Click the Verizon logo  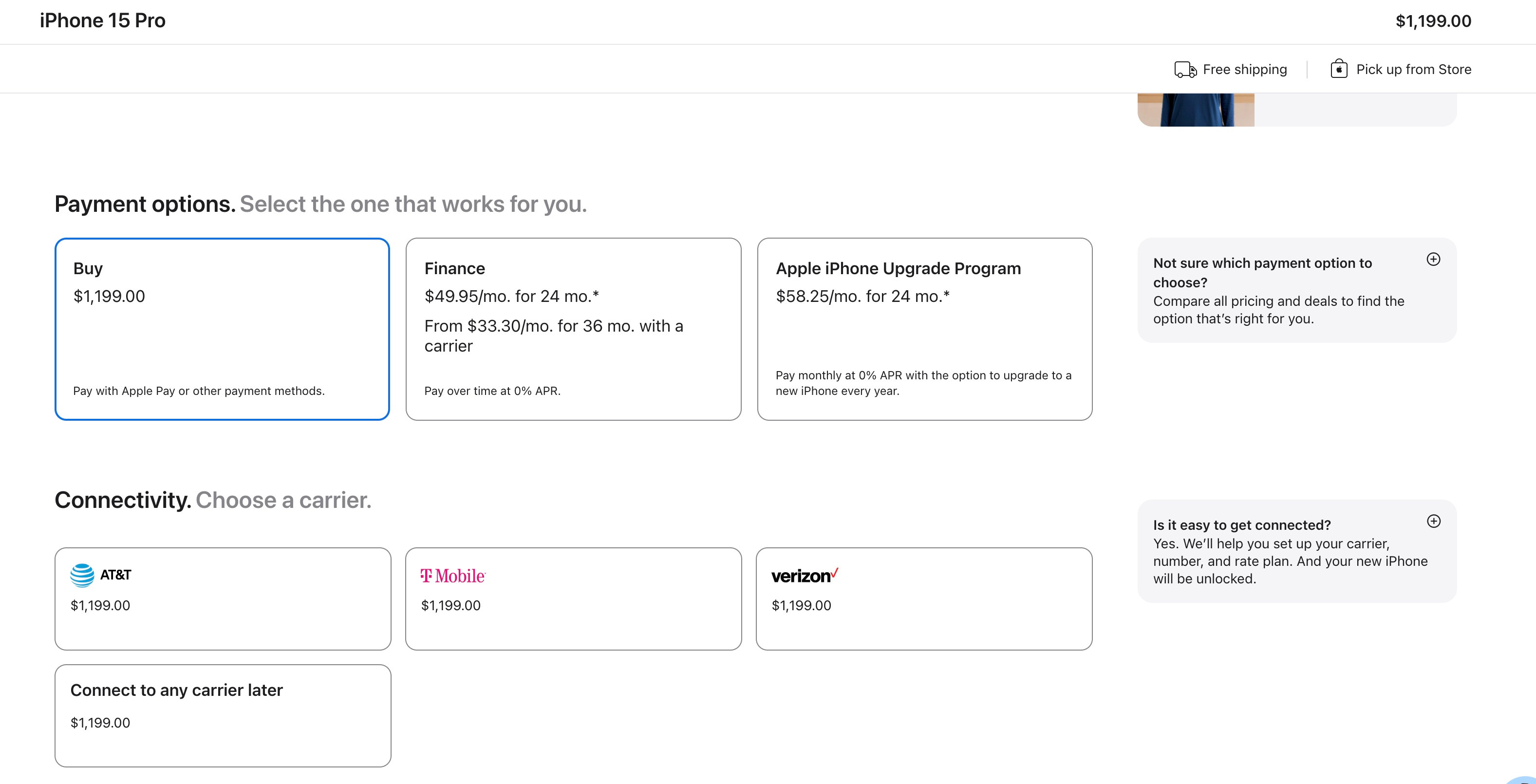805,575
